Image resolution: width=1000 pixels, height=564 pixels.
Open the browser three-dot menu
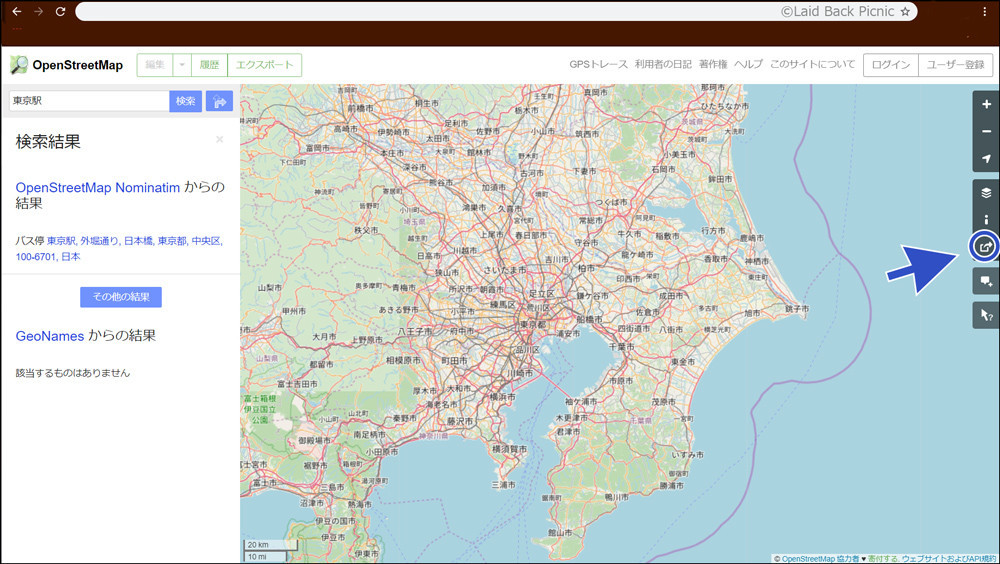[x=985, y=11]
